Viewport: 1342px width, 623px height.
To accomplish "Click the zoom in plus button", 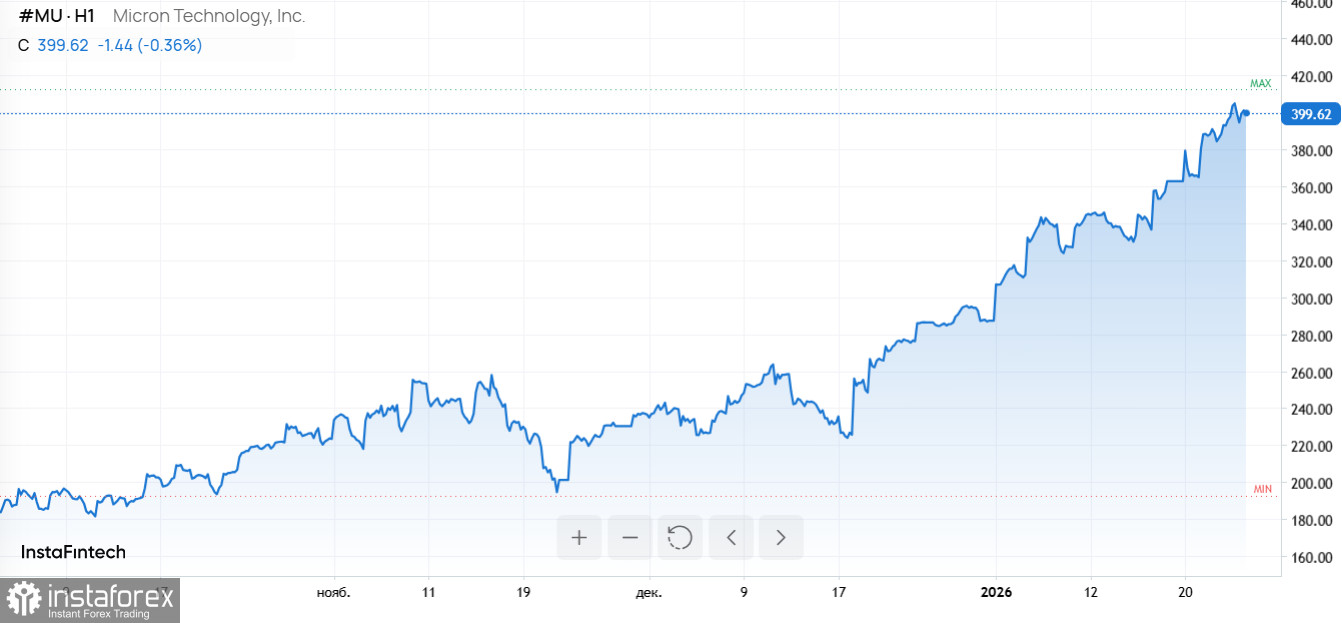I will [x=579, y=538].
